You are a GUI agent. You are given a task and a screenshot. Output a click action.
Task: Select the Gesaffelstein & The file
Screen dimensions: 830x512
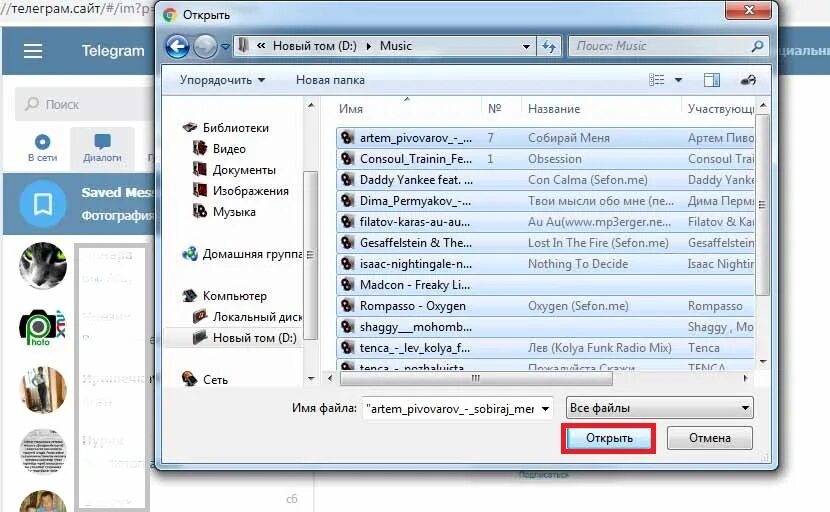coord(545,243)
